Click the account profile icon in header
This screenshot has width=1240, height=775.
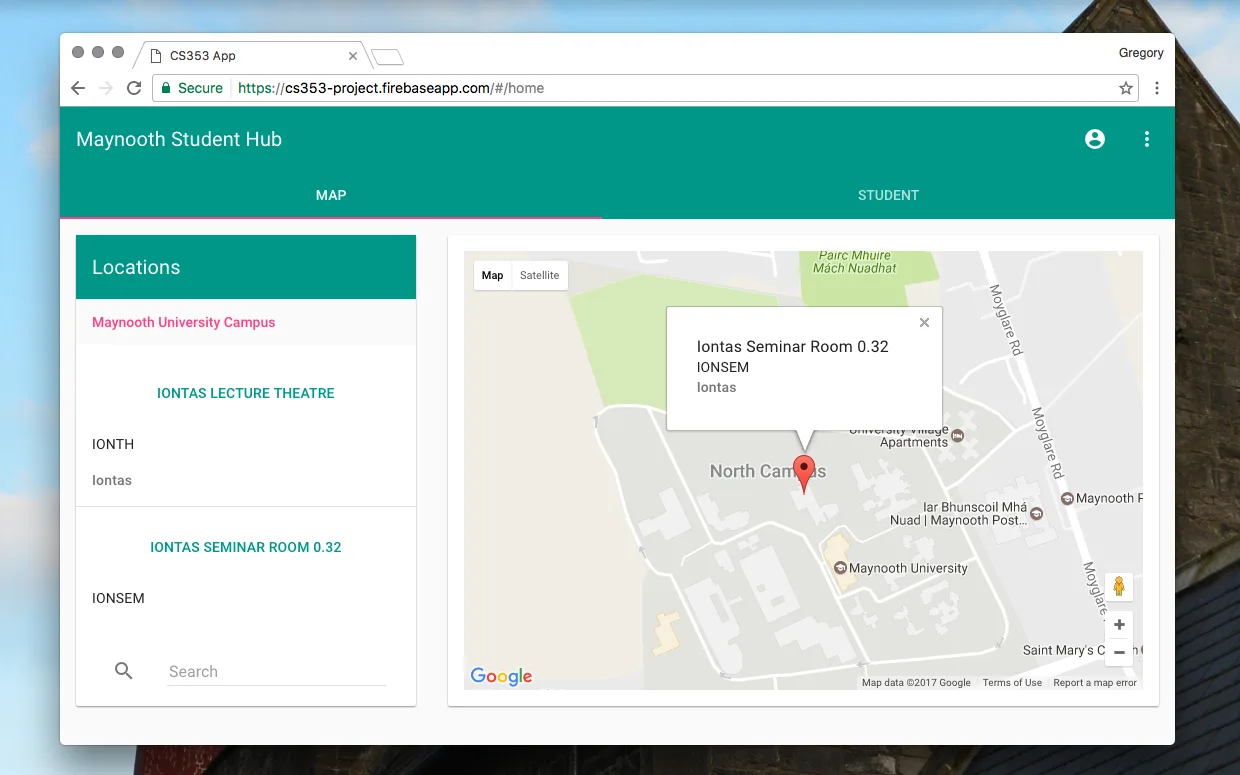pos(1095,139)
